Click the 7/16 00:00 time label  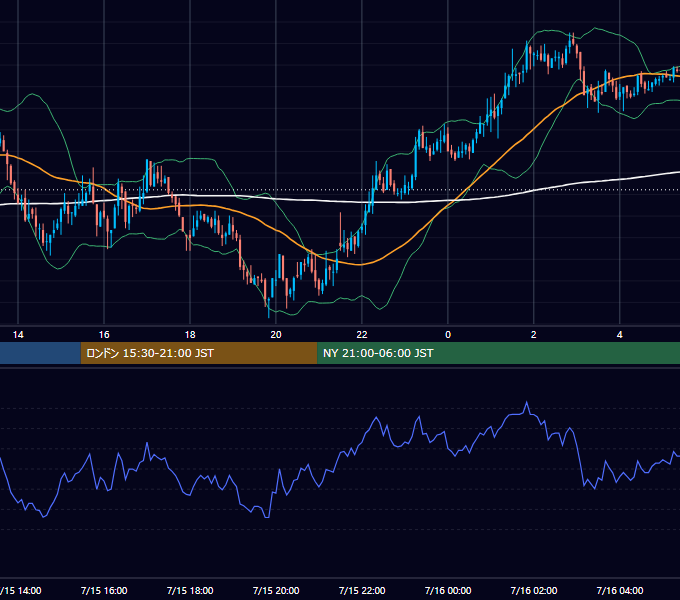(448, 590)
